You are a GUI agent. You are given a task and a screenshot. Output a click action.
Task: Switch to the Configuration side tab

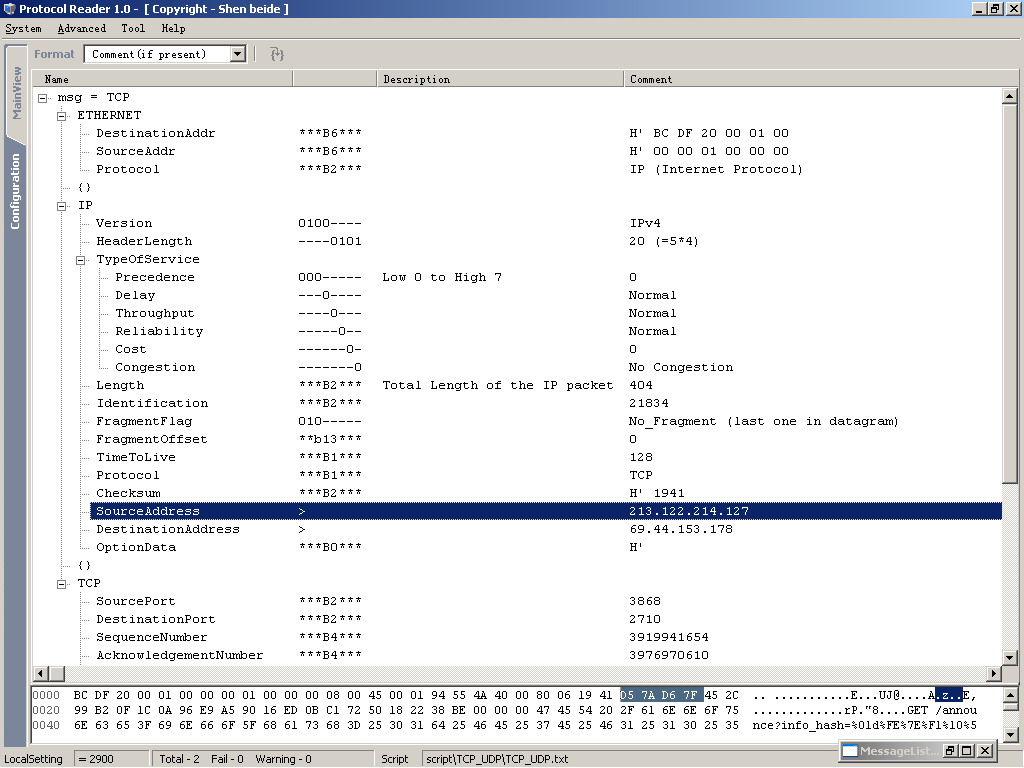(x=15, y=191)
